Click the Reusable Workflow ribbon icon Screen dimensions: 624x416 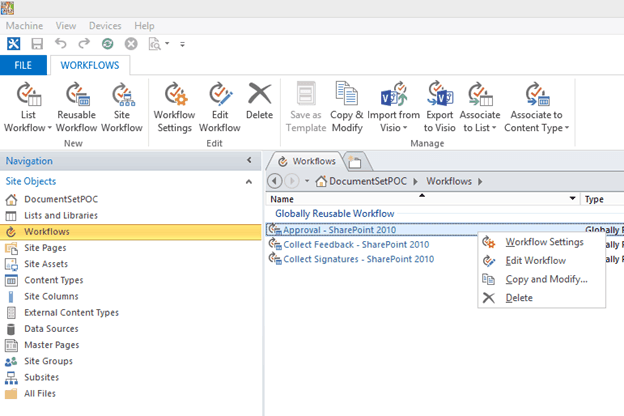[x=76, y=97]
